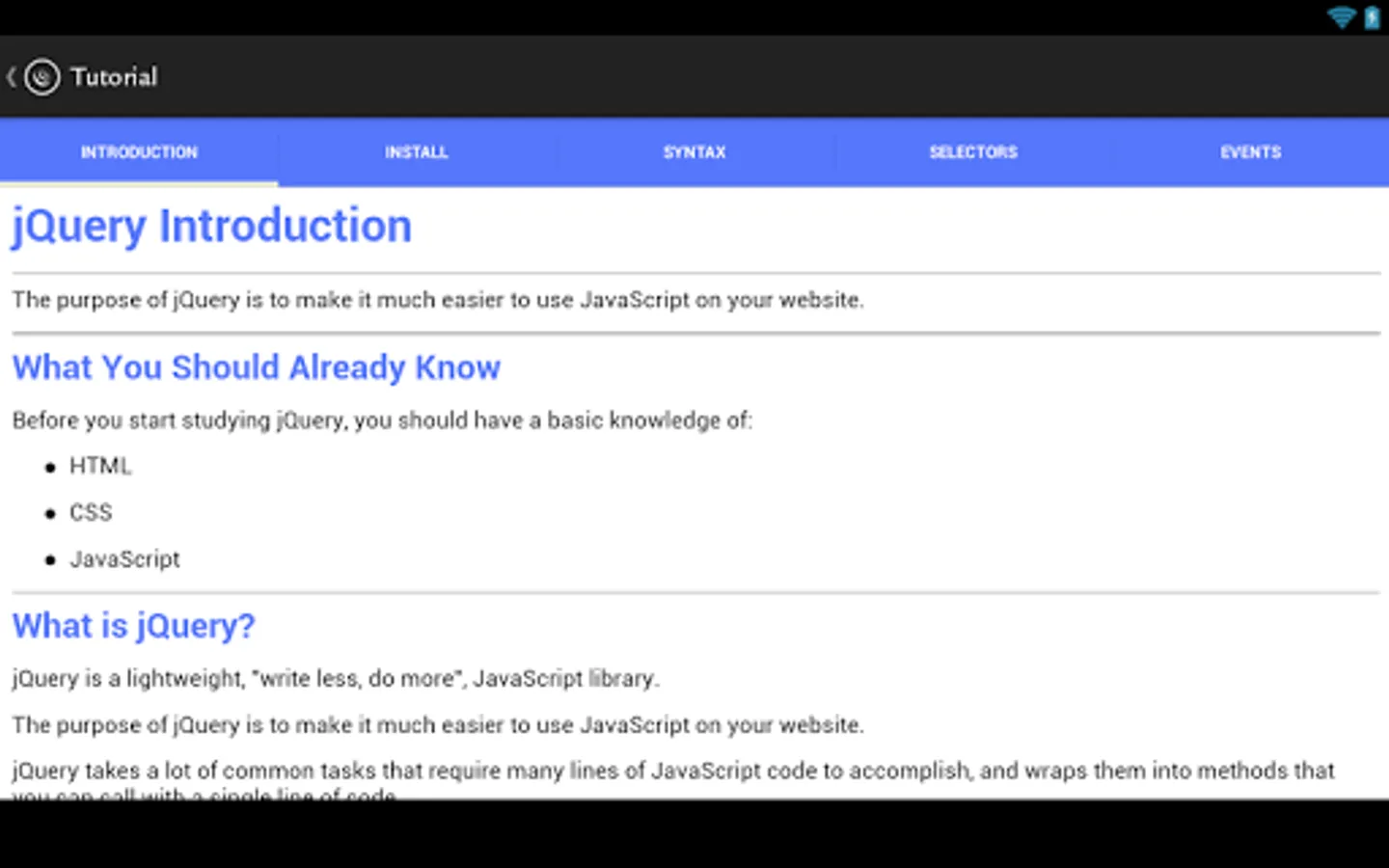1389x868 pixels.
Task: Tap the sentence beginning 'Before you start studying jQuery'
Action: coord(382,420)
